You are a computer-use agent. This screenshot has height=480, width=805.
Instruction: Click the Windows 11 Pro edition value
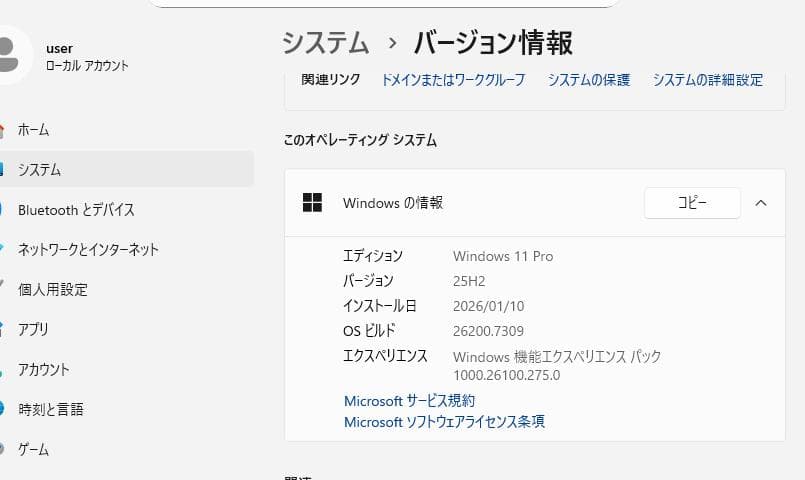pos(503,256)
